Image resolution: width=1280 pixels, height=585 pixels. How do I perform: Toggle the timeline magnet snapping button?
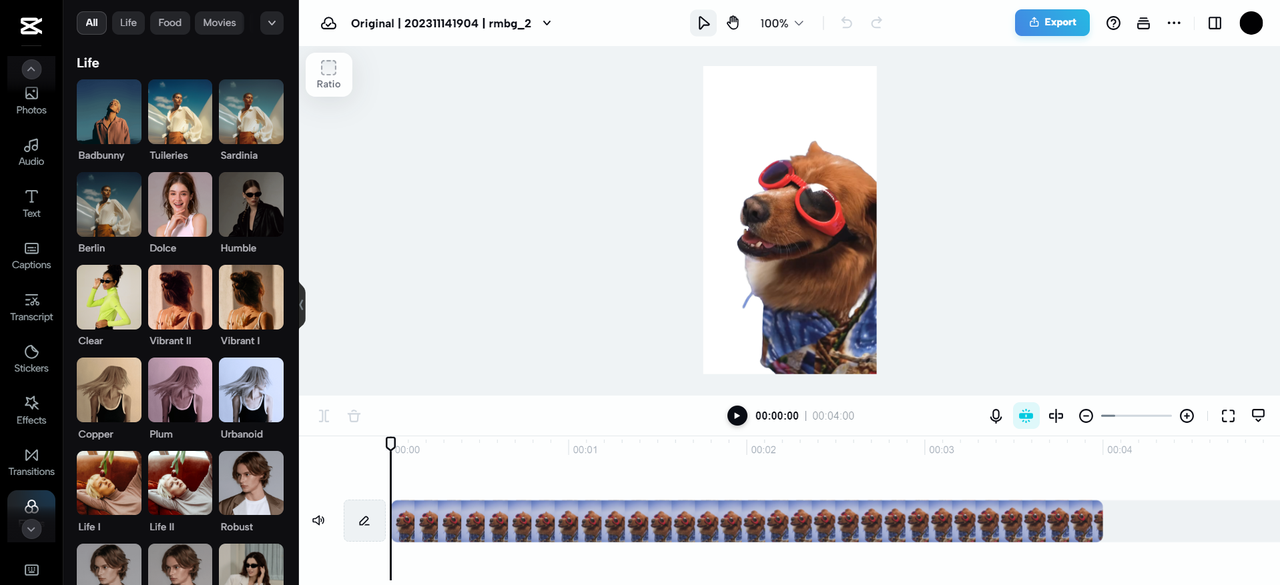1026,416
